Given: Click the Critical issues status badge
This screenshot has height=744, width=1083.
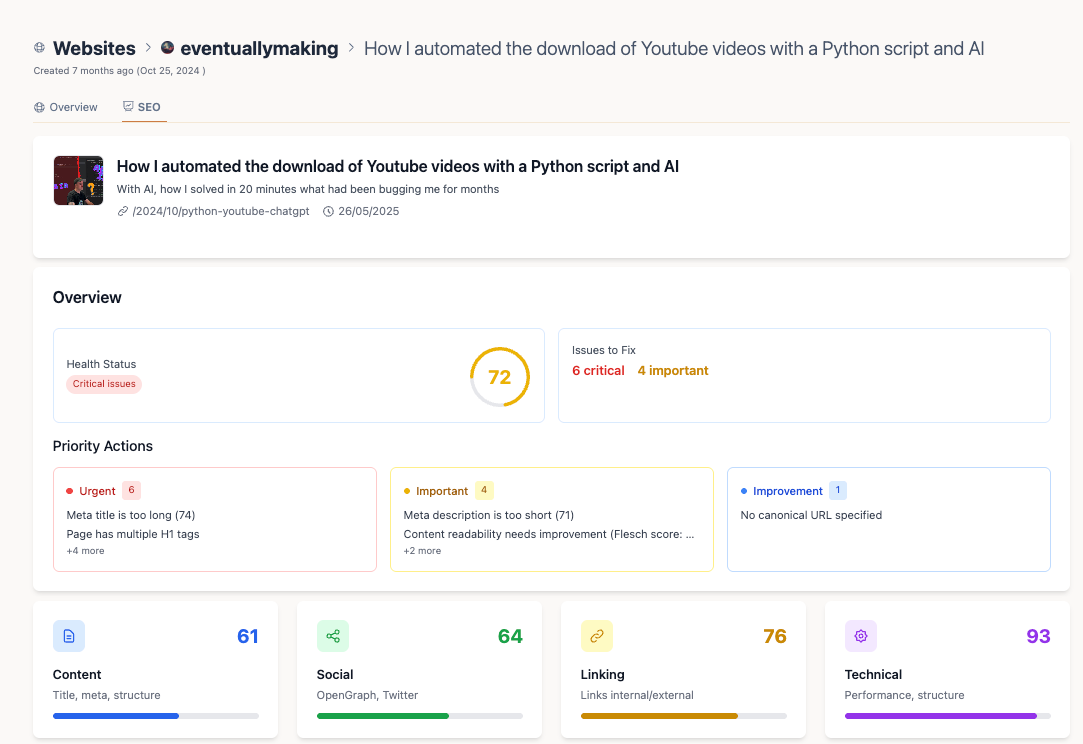Looking at the screenshot, I should (104, 384).
